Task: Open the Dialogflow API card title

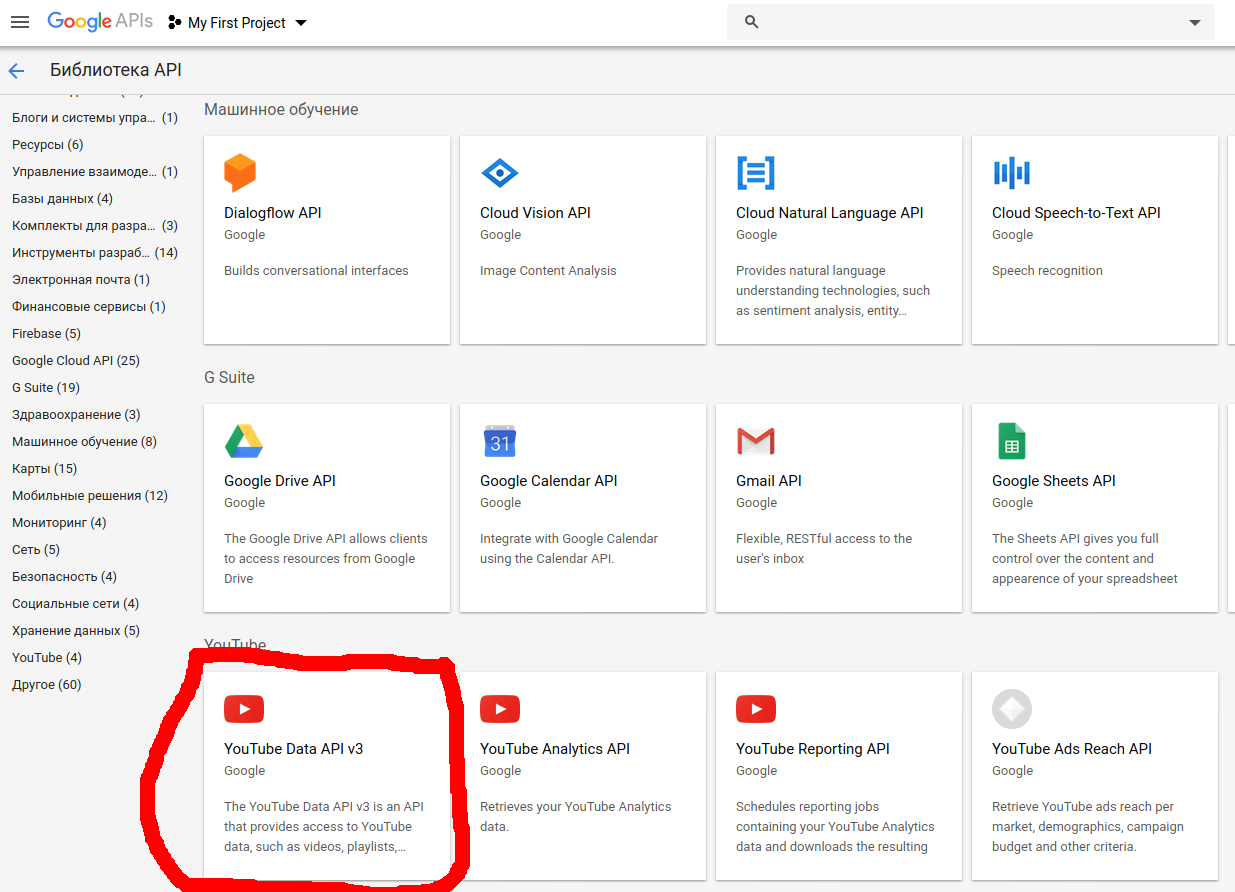Action: pos(273,213)
